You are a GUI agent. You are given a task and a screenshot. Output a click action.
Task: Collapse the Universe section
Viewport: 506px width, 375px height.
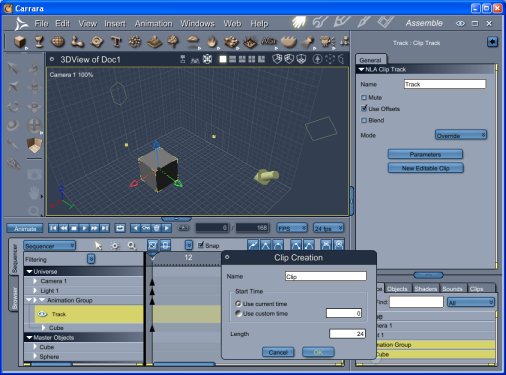pyautogui.click(x=29, y=271)
